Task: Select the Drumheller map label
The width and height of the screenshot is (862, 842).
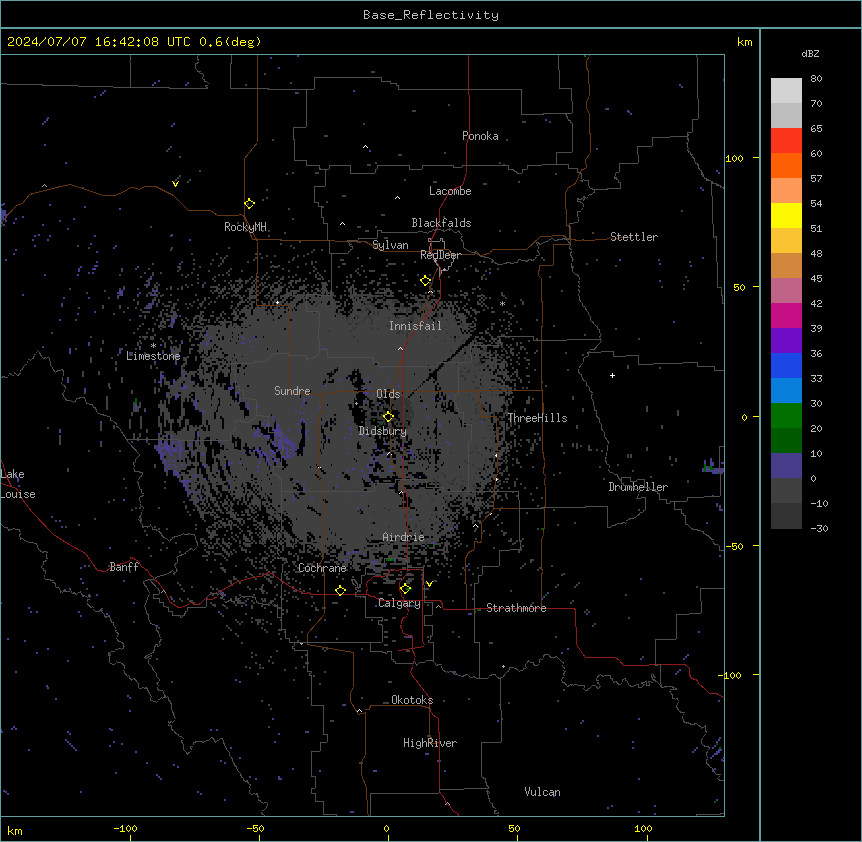Action: [638, 487]
